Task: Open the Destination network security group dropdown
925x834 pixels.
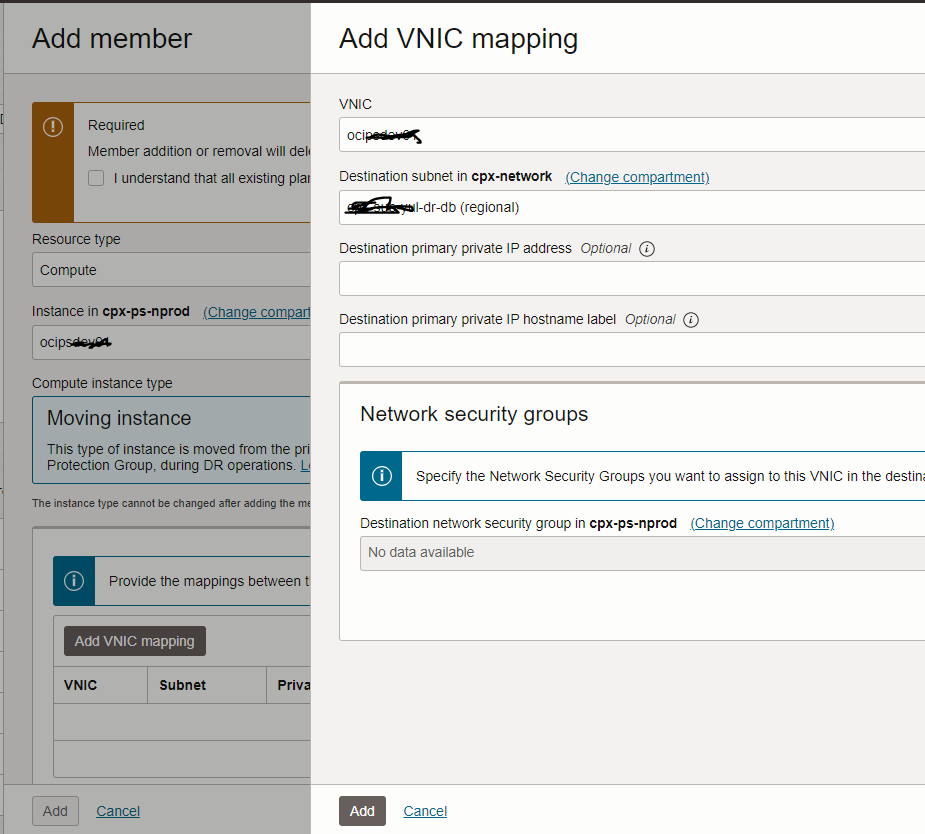Action: tap(640, 552)
